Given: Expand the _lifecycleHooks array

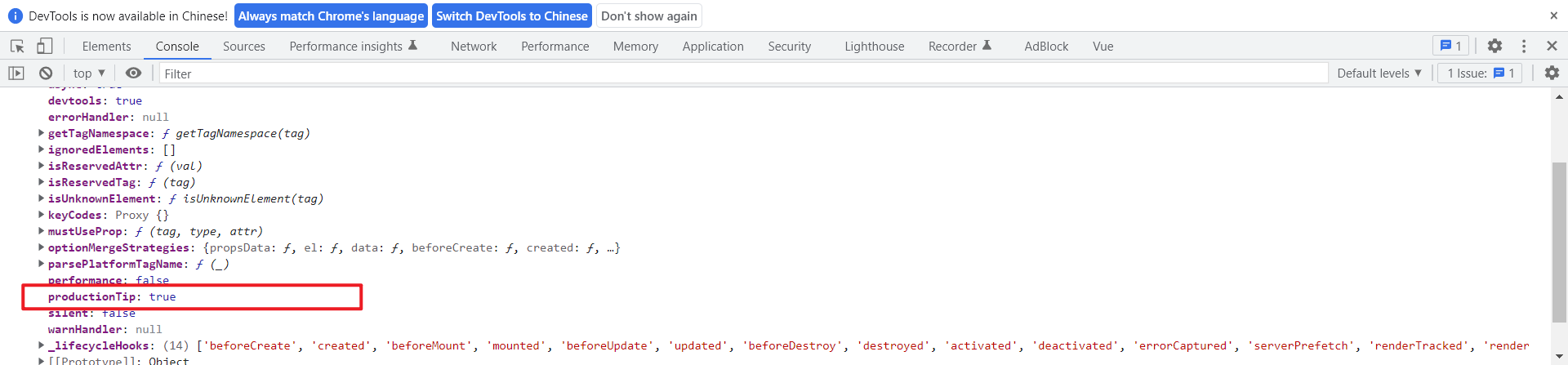Looking at the screenshot, I should [41, 345].
